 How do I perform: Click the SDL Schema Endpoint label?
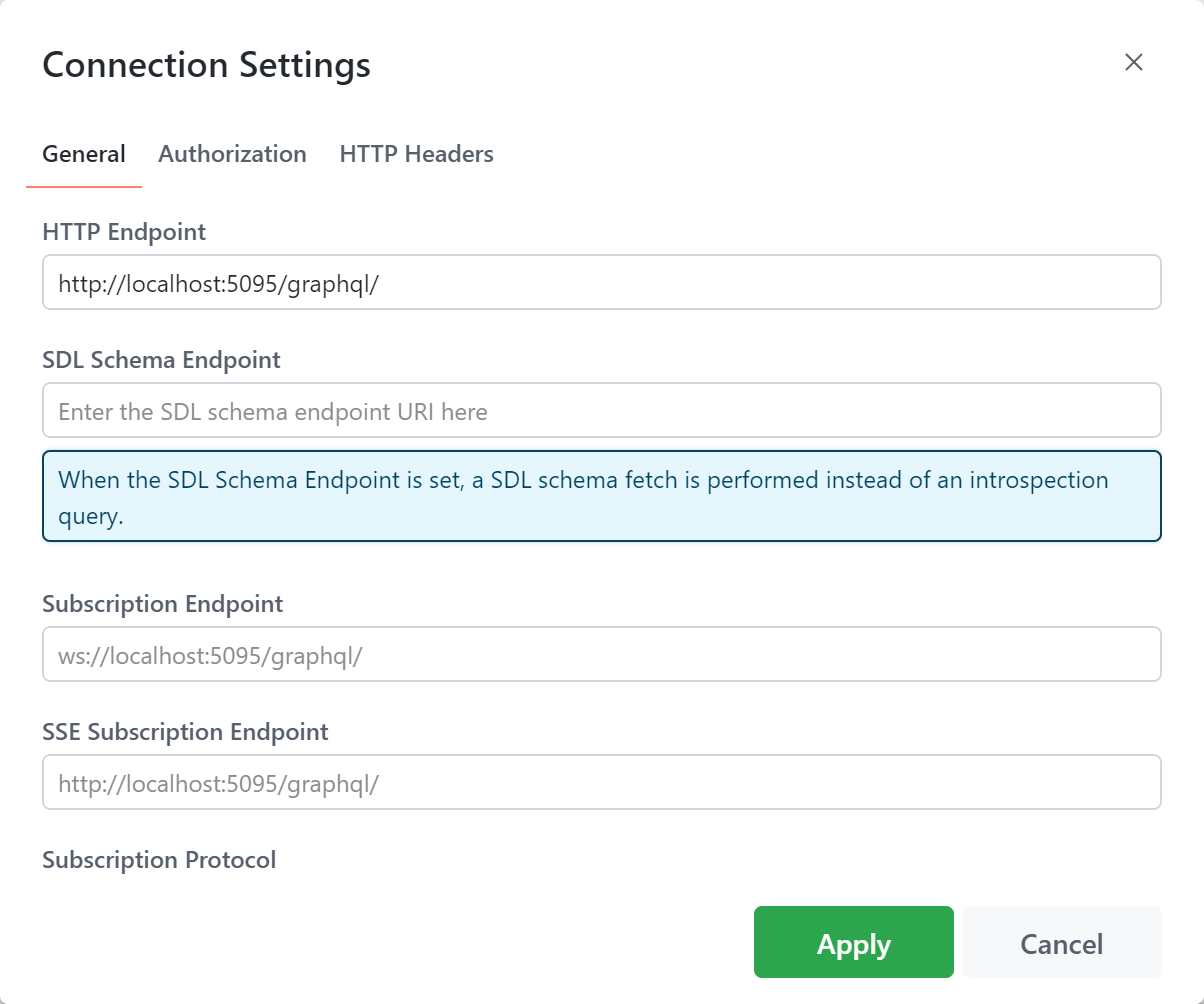coord(161,360)
